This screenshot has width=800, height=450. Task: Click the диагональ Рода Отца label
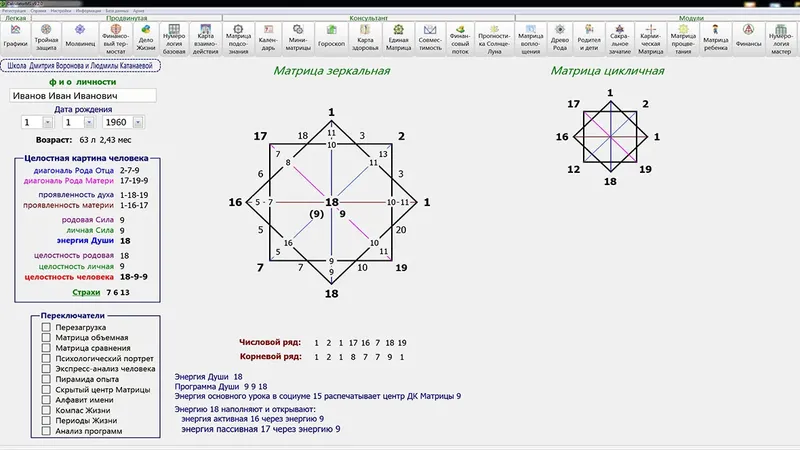click(x=73, y=170)
